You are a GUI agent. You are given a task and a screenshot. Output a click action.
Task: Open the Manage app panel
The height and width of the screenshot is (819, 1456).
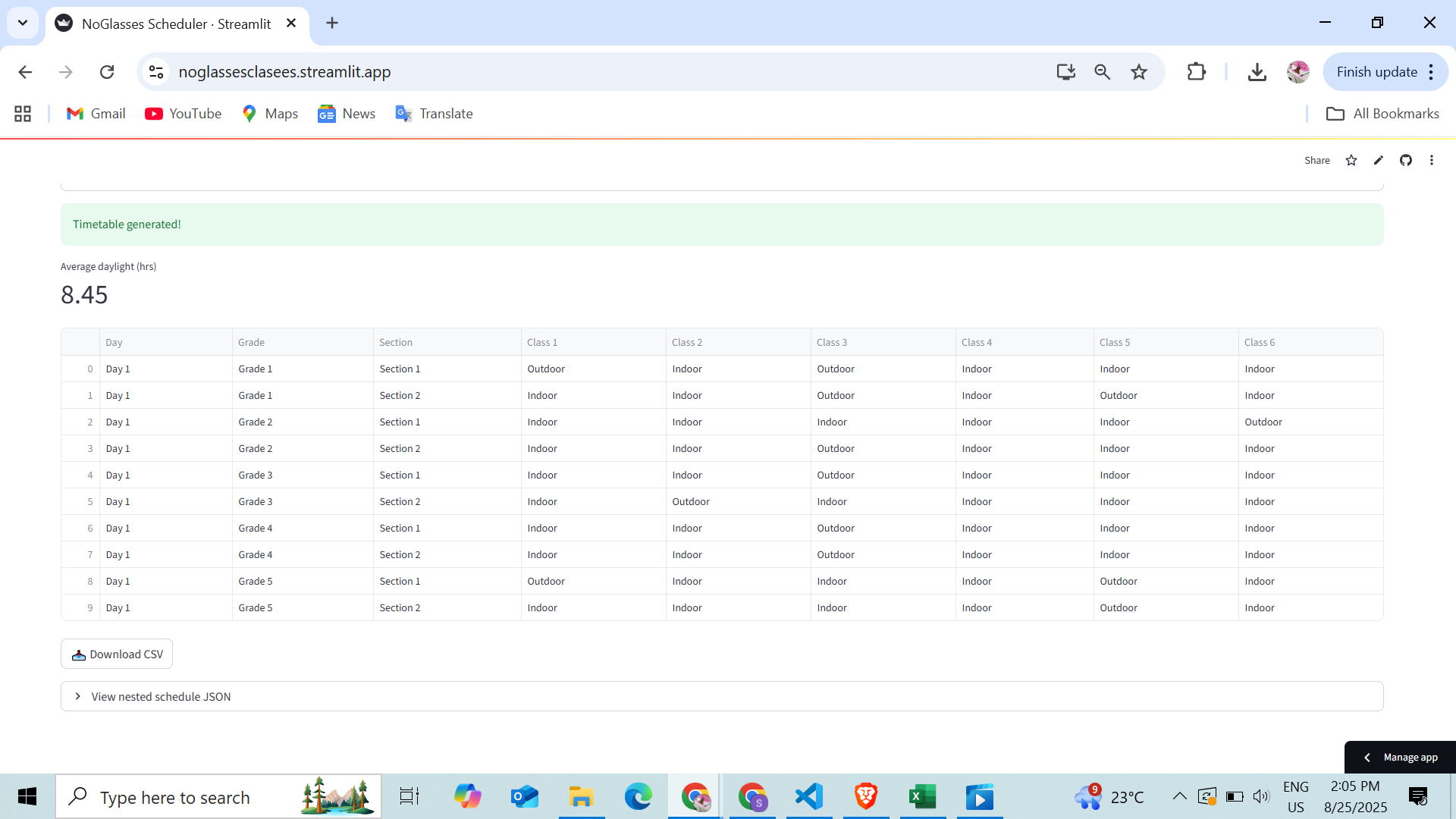[x=1401, y=757]
